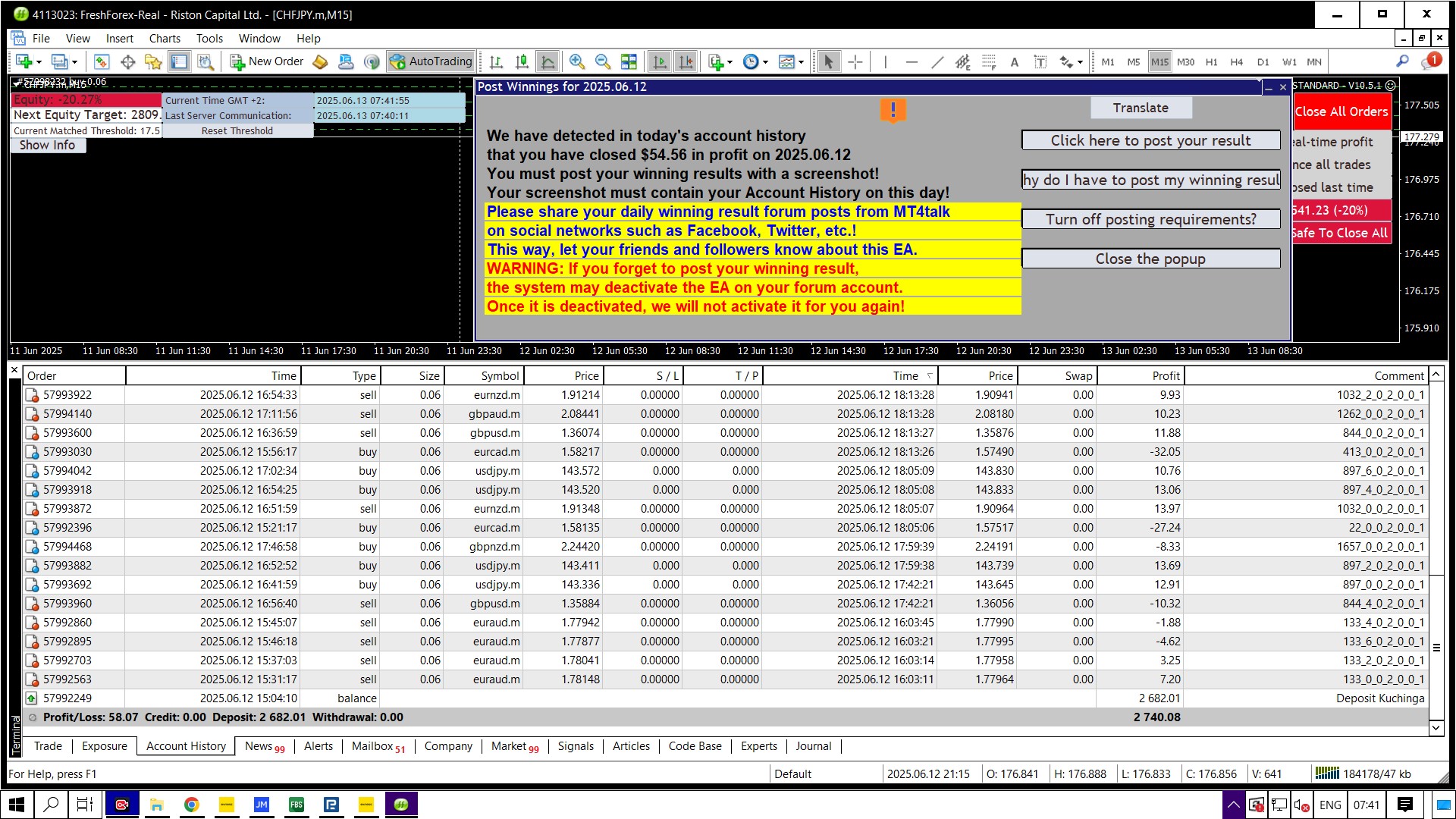The height and width of the screenshot is (819, 1456).
Task: Click the Zoom Out magnifier icon
Action: tap(602, 62)
